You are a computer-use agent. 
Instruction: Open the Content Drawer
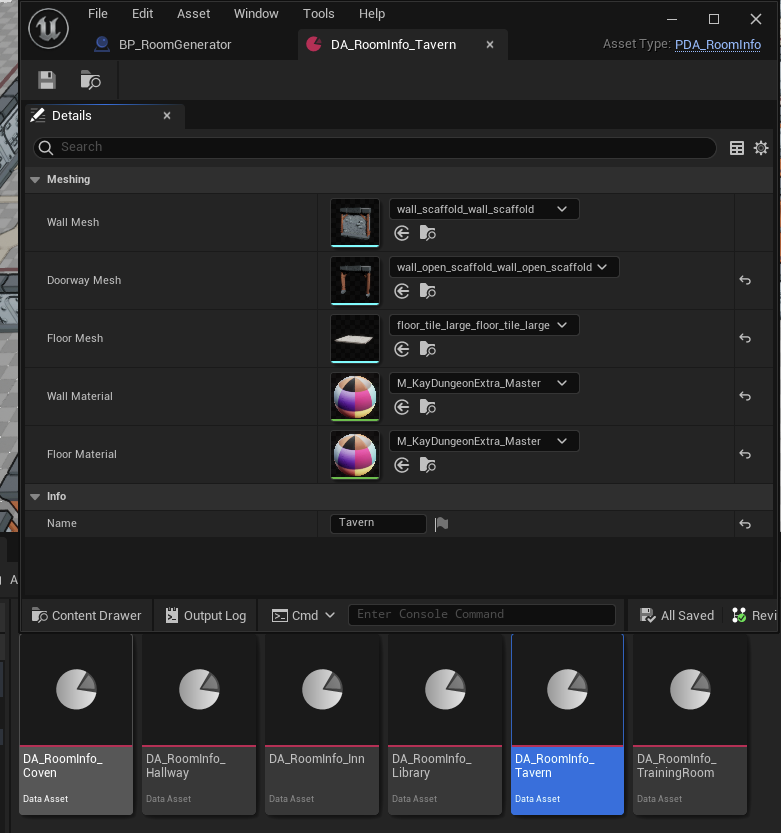(87, 615)
